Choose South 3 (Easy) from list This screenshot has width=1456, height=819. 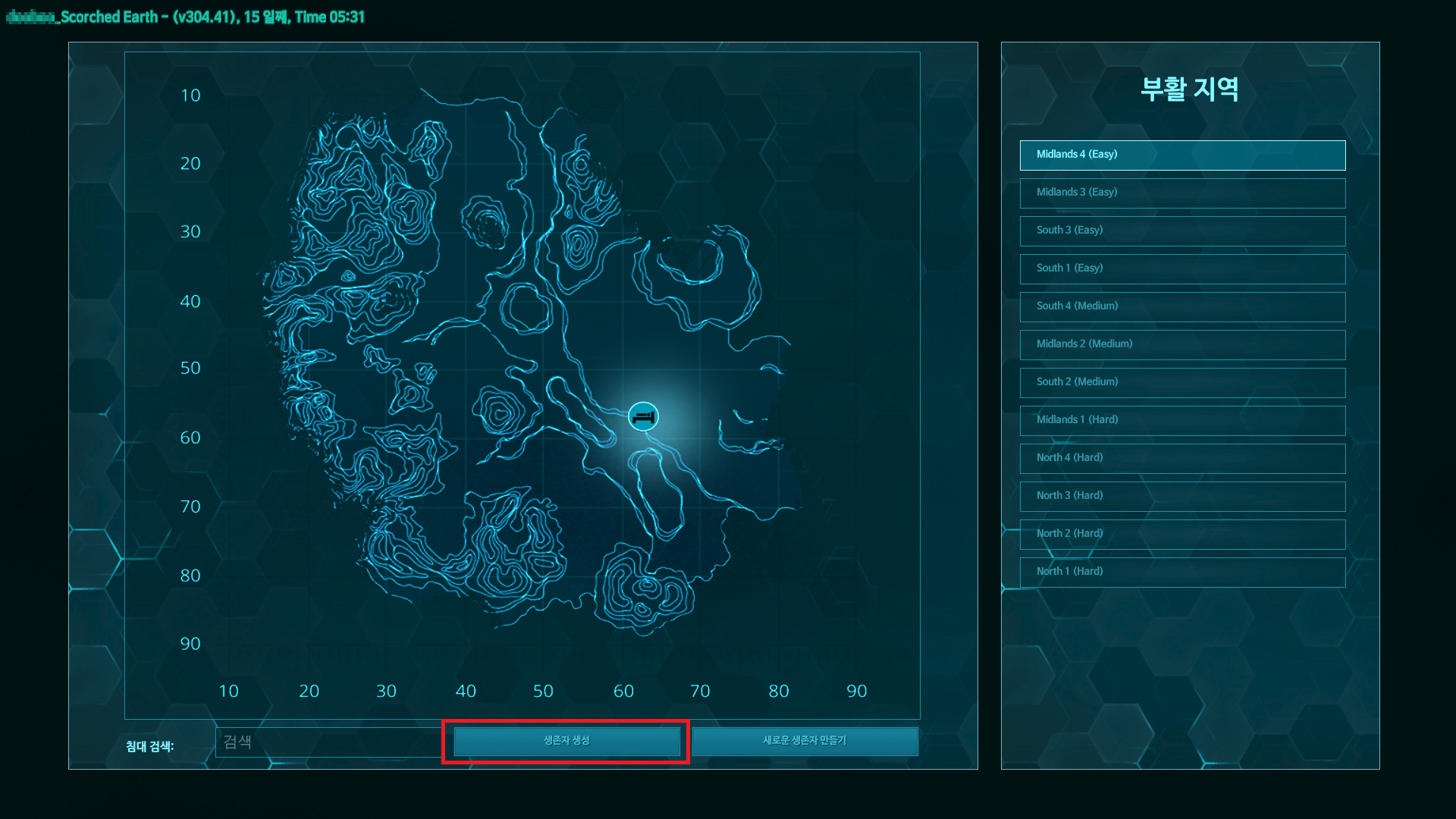pos(1182,231)
